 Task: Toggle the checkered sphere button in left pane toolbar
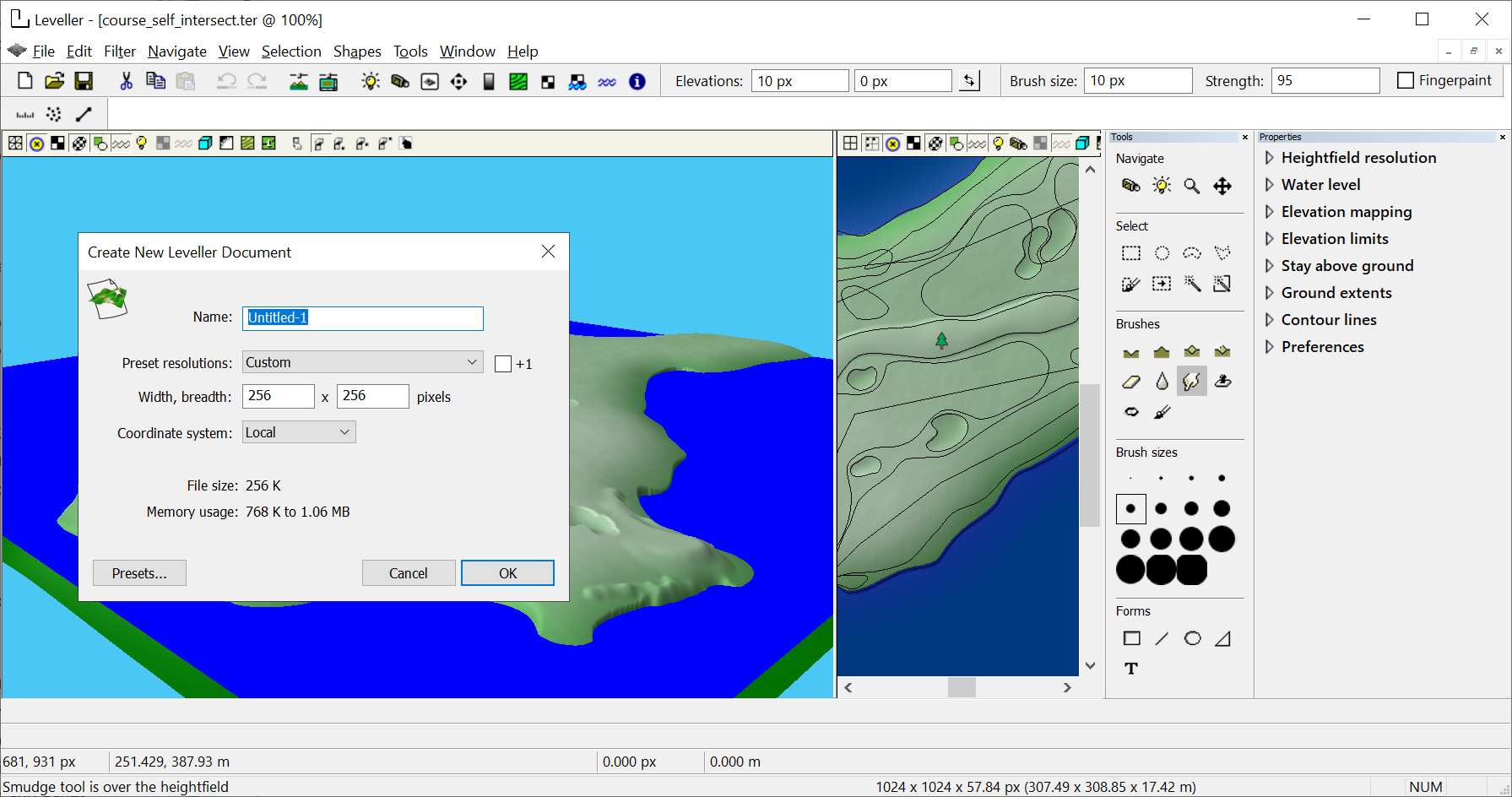pos(79,144)
